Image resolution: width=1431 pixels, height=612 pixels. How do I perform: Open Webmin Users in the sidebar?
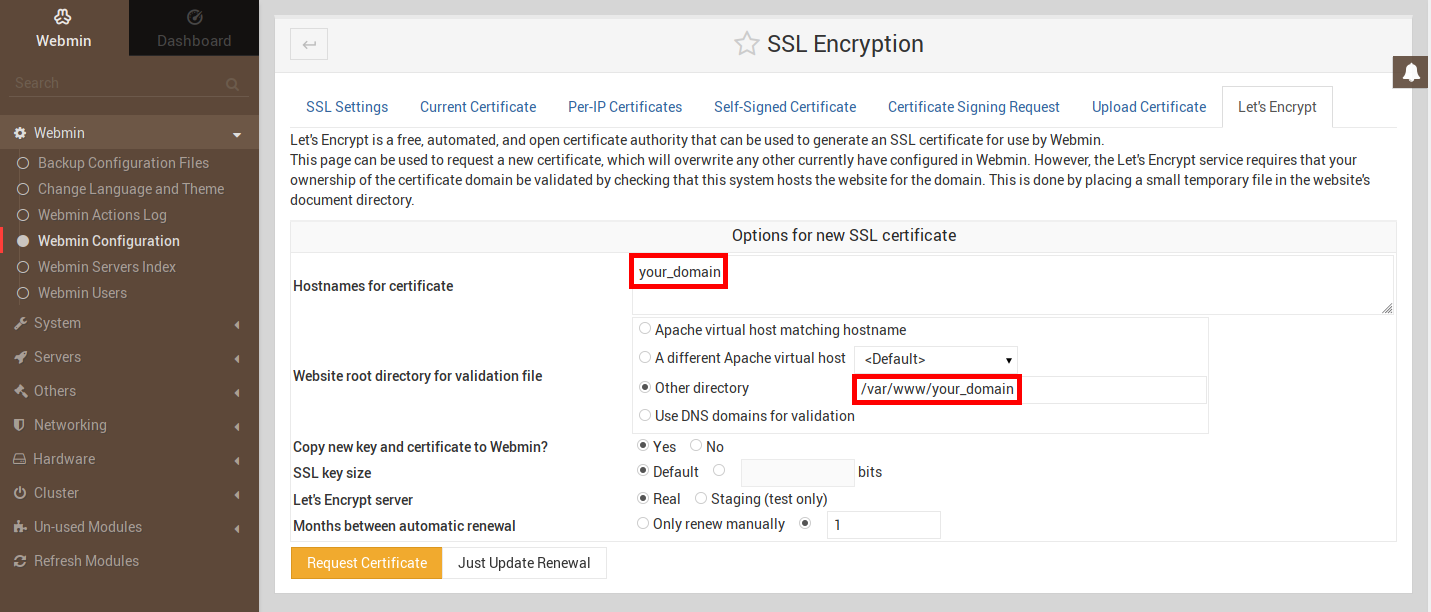[82, 293]
